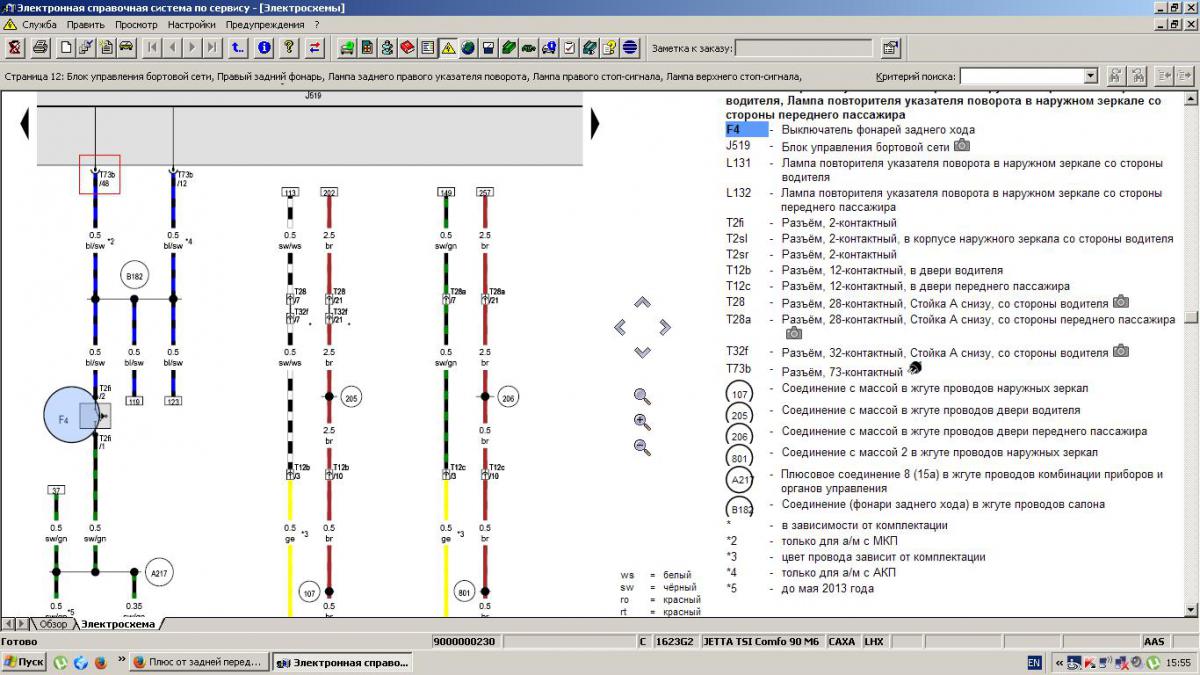Pan diagram down with arrow
Viewport: 1200px width, 675px height.
[x=642, y=352]
